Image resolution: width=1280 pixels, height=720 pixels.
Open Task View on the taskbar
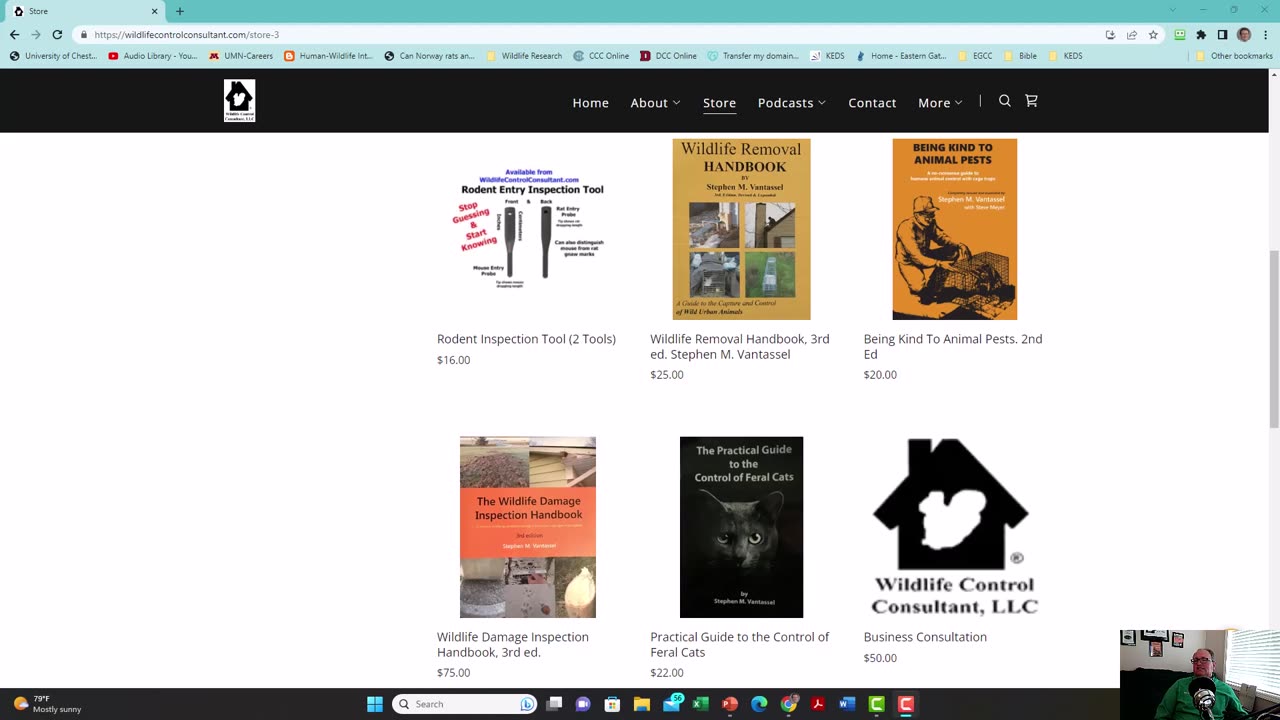click(555, 704)
